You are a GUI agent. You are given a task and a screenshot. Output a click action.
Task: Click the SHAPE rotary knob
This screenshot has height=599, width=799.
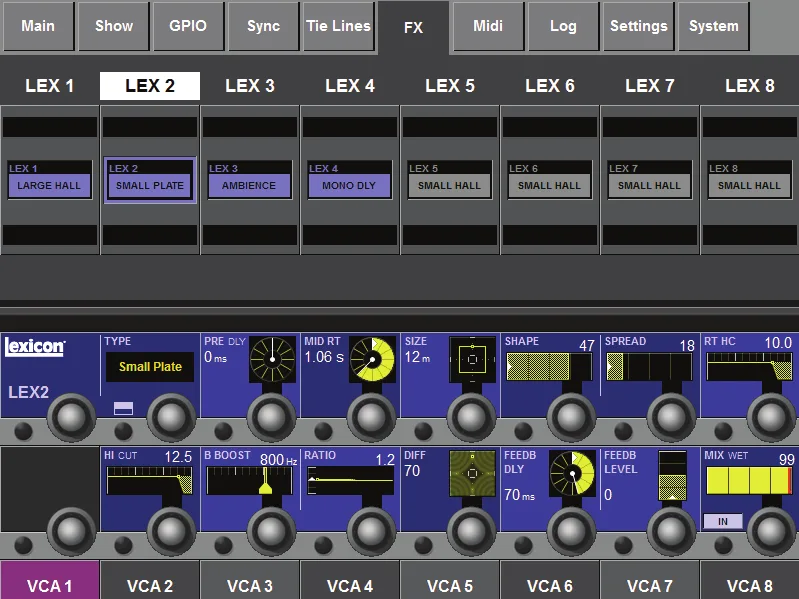pyautogui.click(x=571, y=417)
